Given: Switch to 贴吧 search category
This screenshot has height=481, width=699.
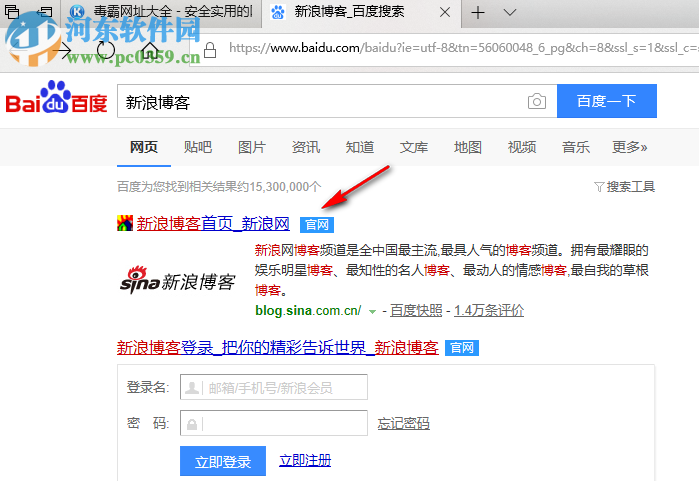Looking at the screenshot, I should (198, 147).
